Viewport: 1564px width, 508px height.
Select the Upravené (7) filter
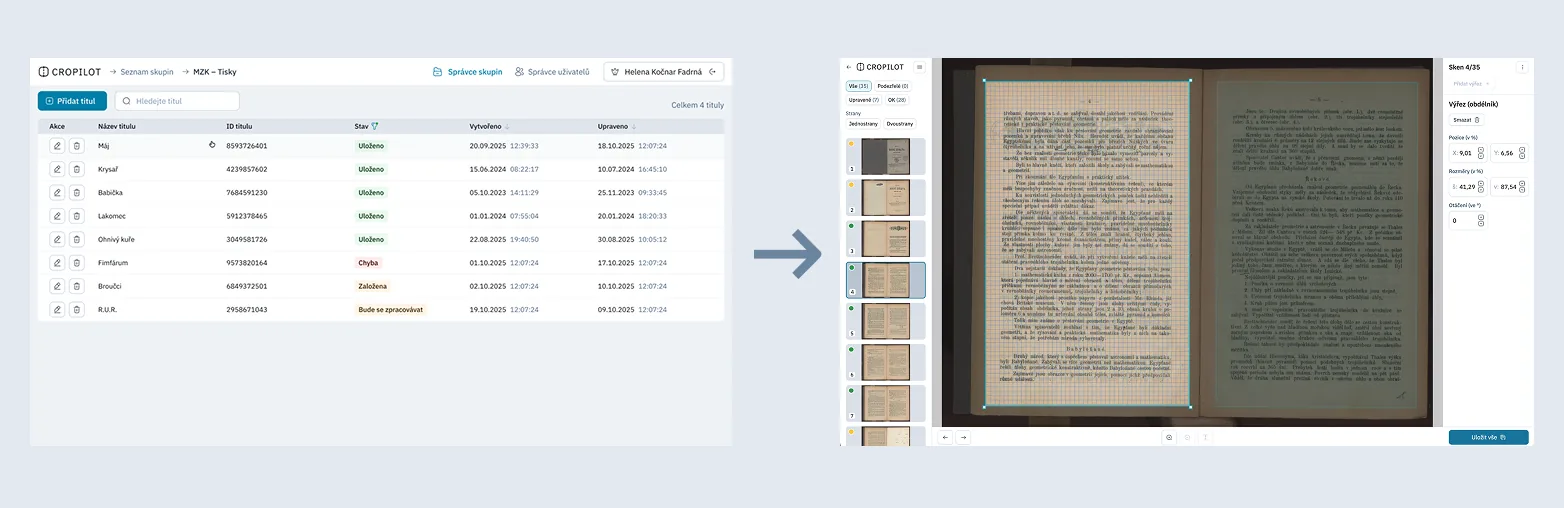(x=863, y=100)
